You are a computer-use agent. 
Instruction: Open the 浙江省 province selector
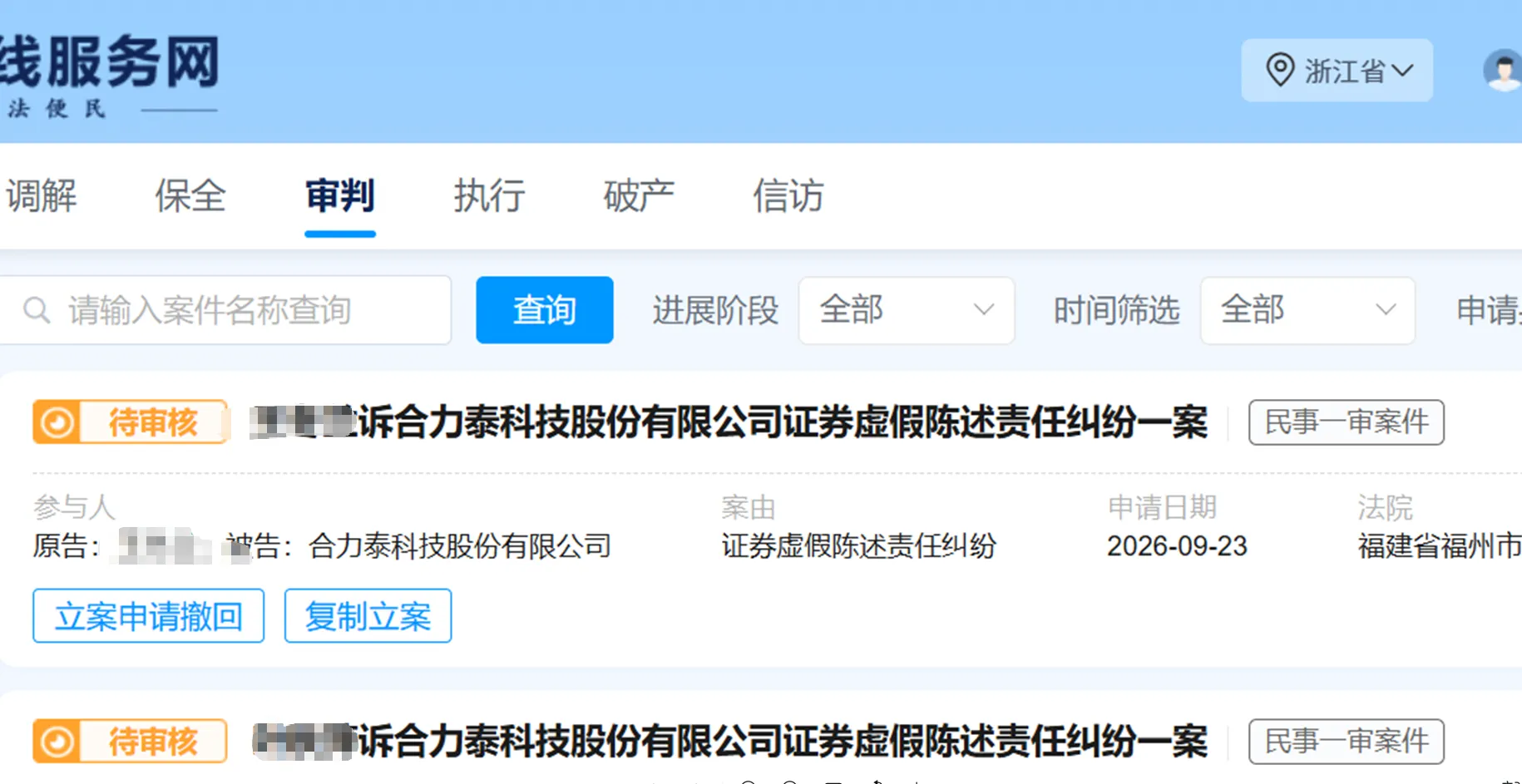pyautogui.click(x=1337, y=71)
